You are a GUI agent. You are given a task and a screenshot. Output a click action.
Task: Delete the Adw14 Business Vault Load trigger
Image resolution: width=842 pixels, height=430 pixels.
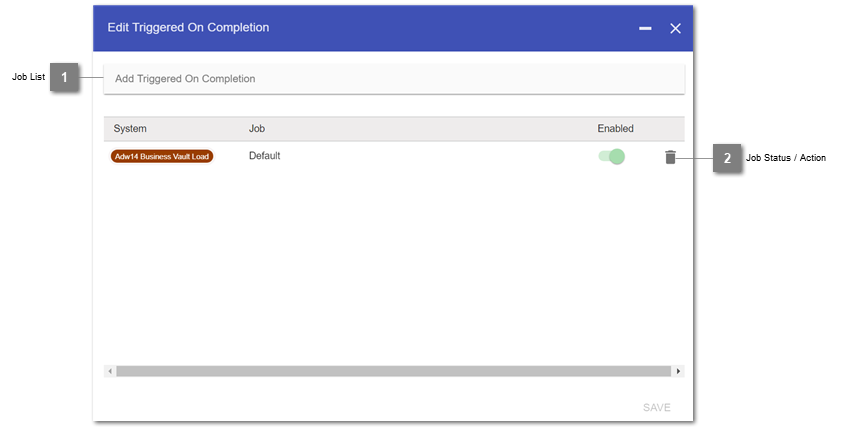670,157
